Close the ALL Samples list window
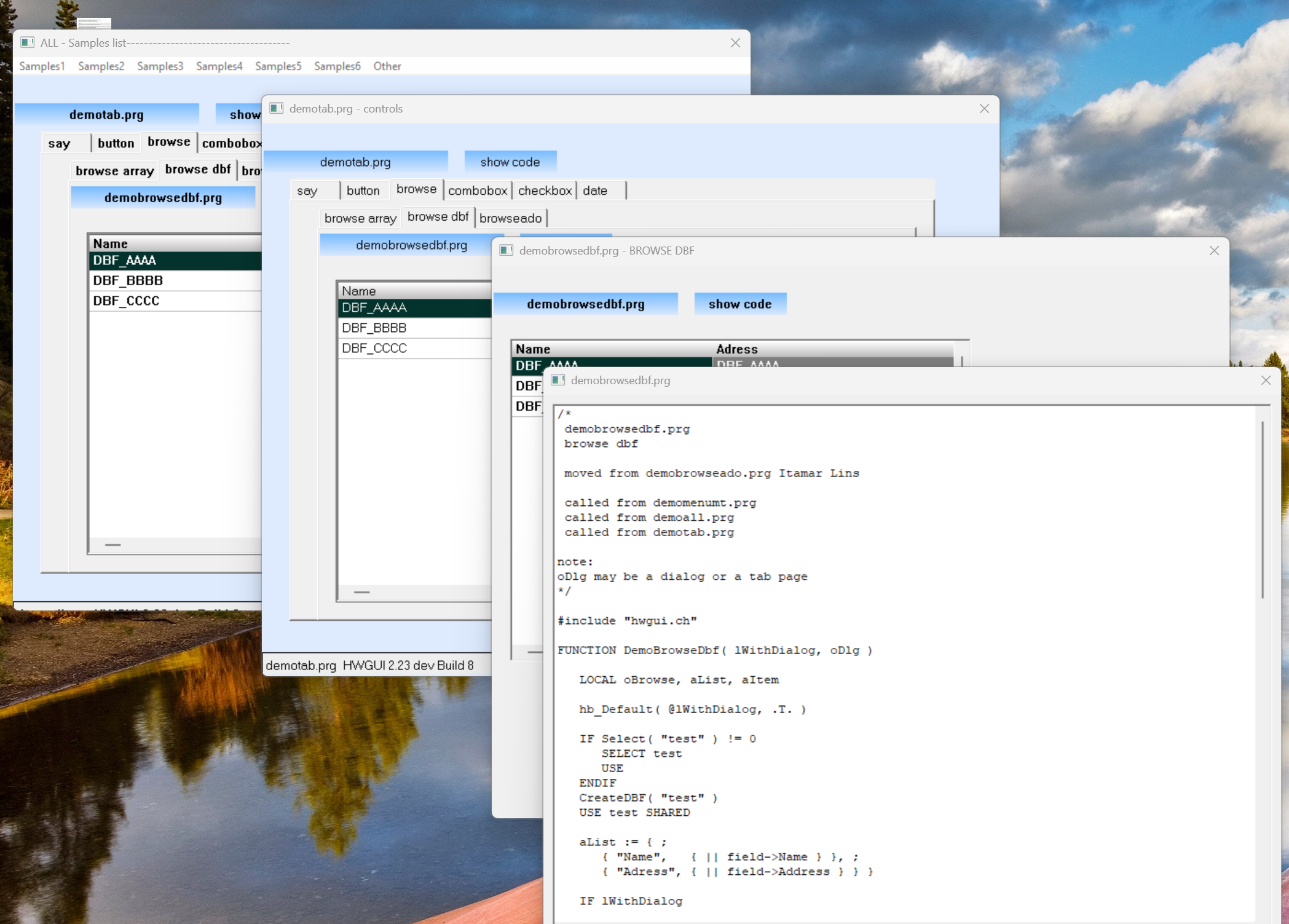1289x924 pixels. click(x=735, y=42)
